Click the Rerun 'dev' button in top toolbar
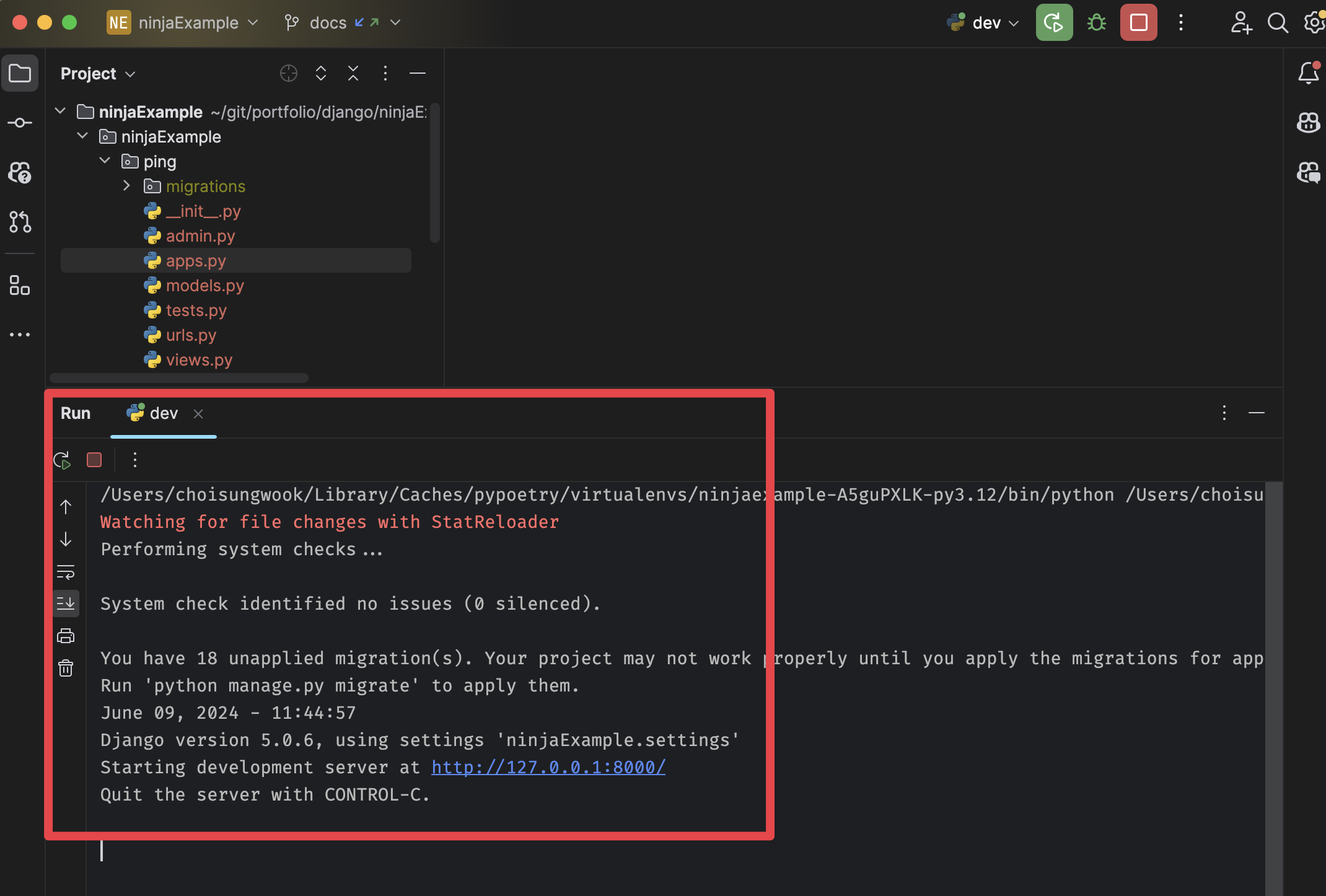 pos(1053,23)
